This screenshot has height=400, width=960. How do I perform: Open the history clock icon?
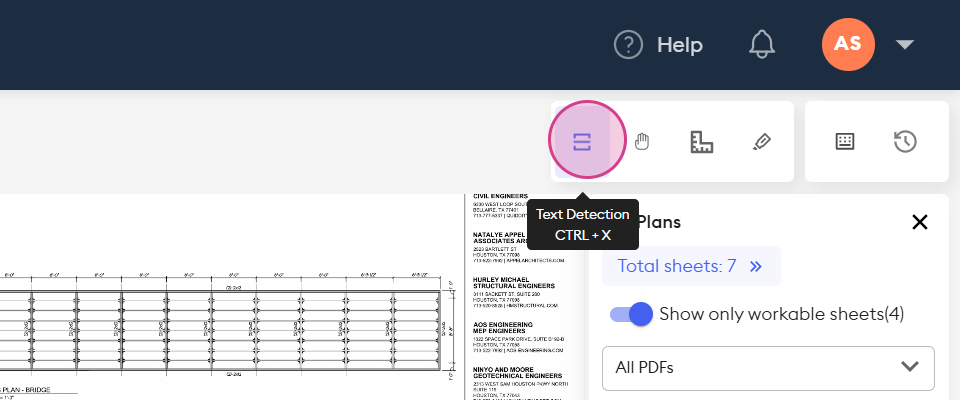click(905, 142)
